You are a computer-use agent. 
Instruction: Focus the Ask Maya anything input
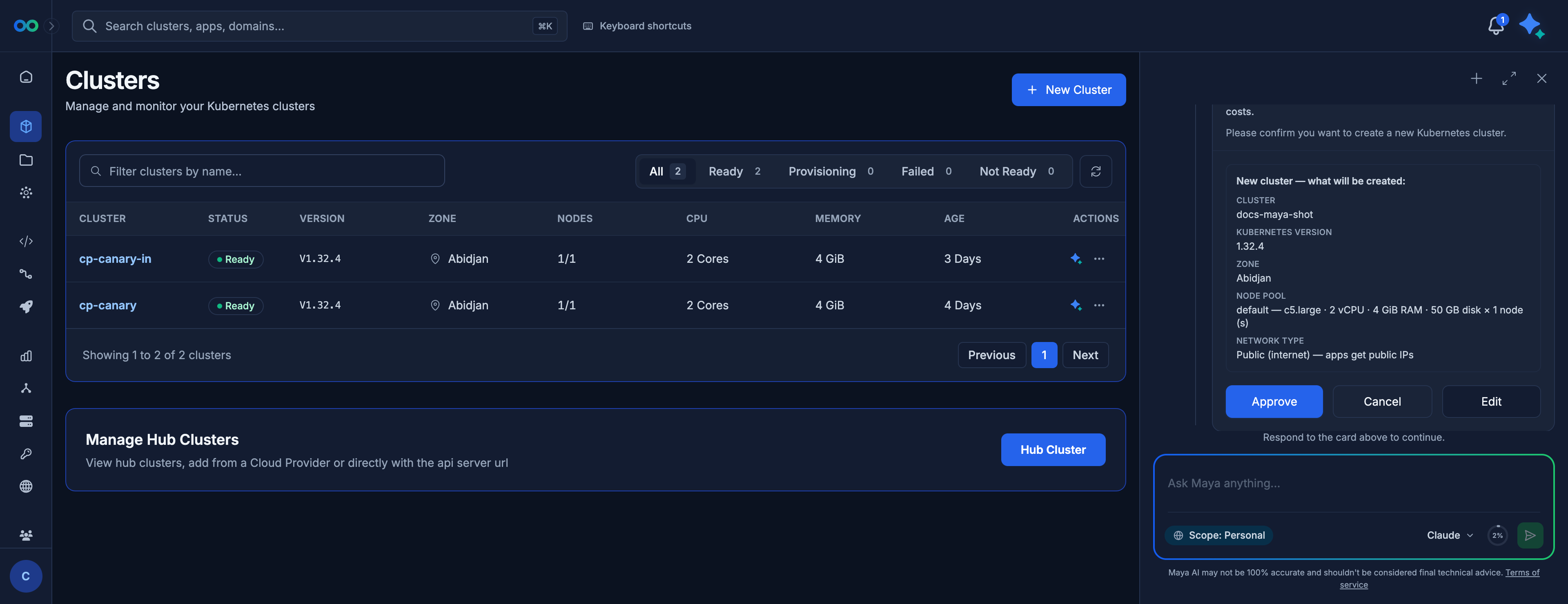tap(1353, 484)
